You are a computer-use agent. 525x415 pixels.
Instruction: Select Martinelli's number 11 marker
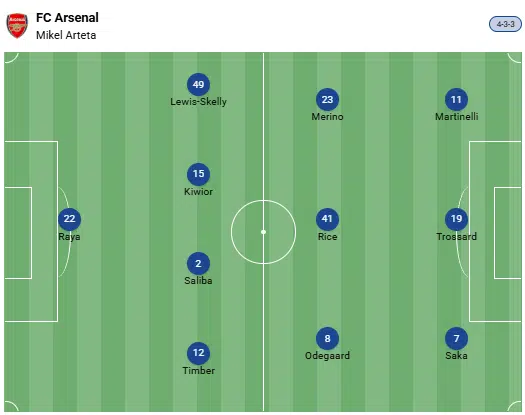[456, 99]
